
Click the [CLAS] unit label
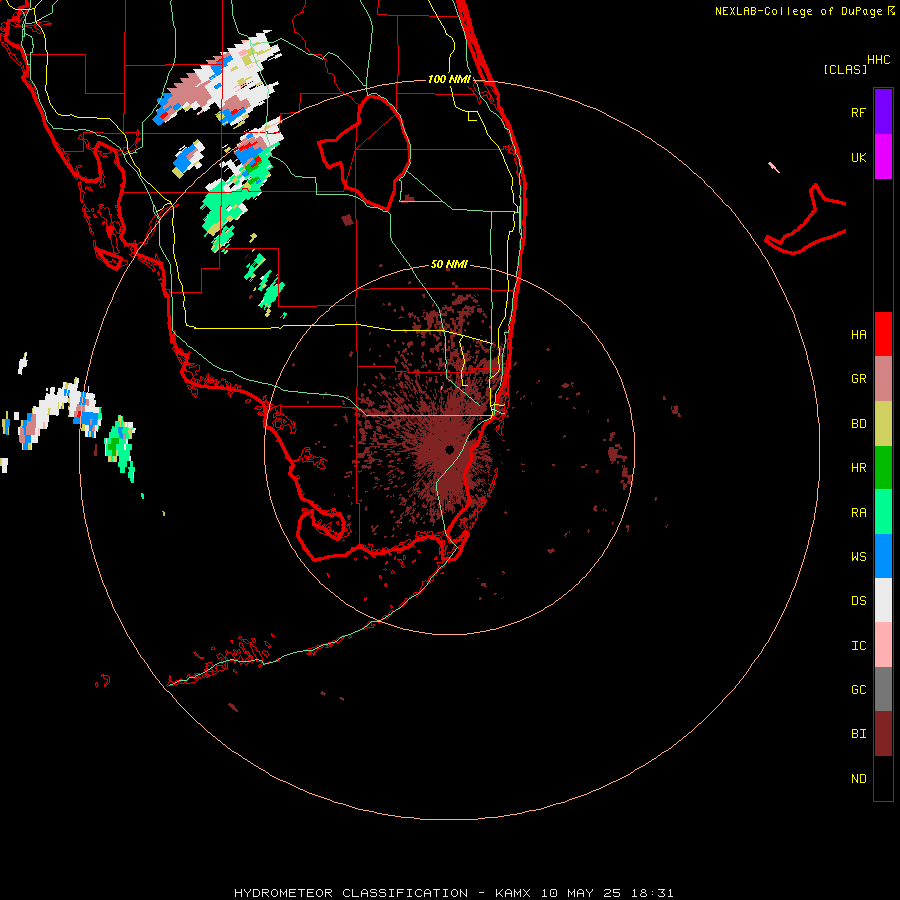click(845, 69)
